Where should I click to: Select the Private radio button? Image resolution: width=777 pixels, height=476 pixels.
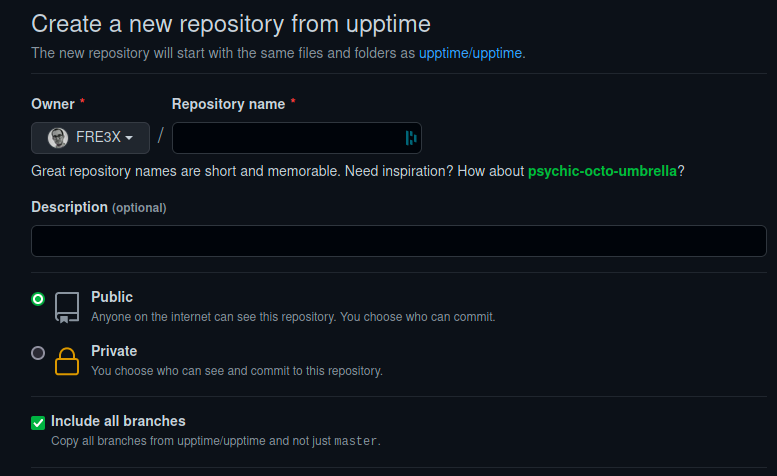point(38,352)
